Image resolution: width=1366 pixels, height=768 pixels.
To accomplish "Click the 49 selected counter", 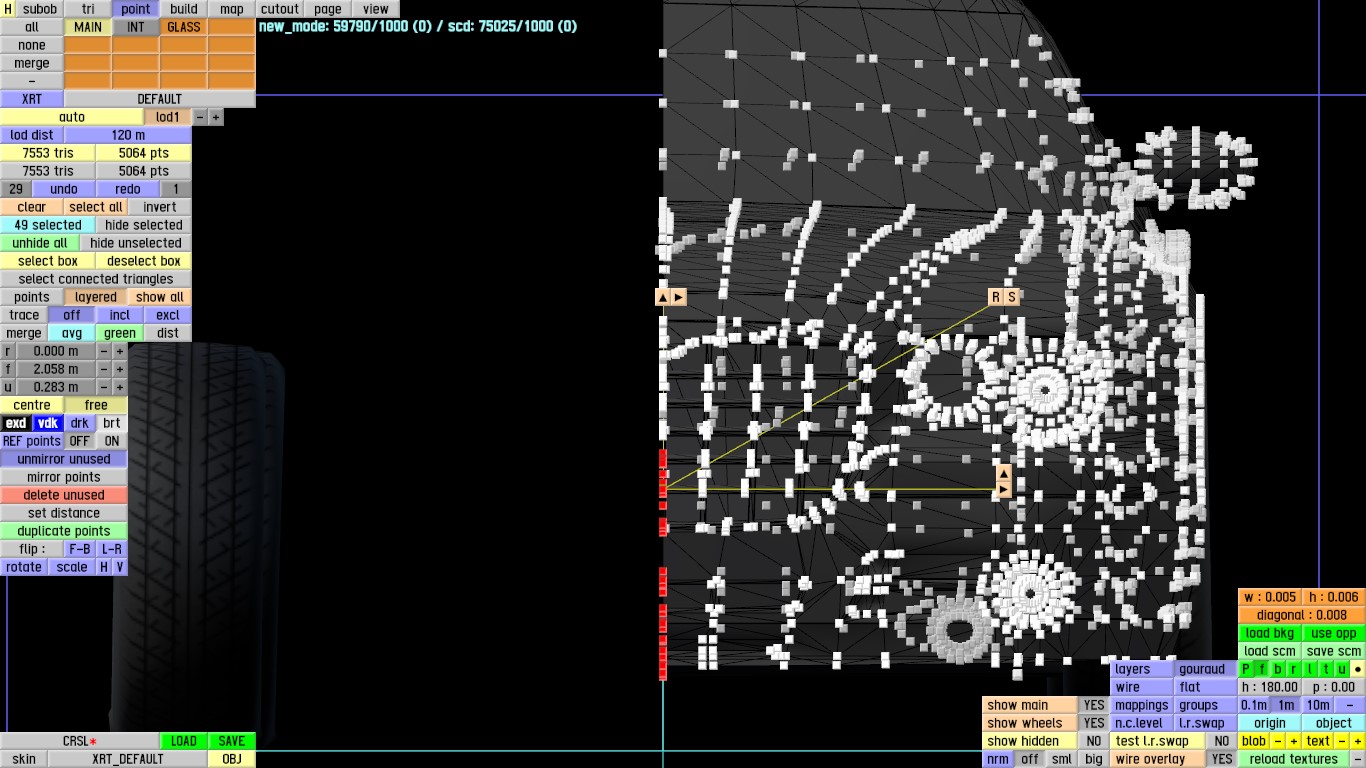I will 48,225.
